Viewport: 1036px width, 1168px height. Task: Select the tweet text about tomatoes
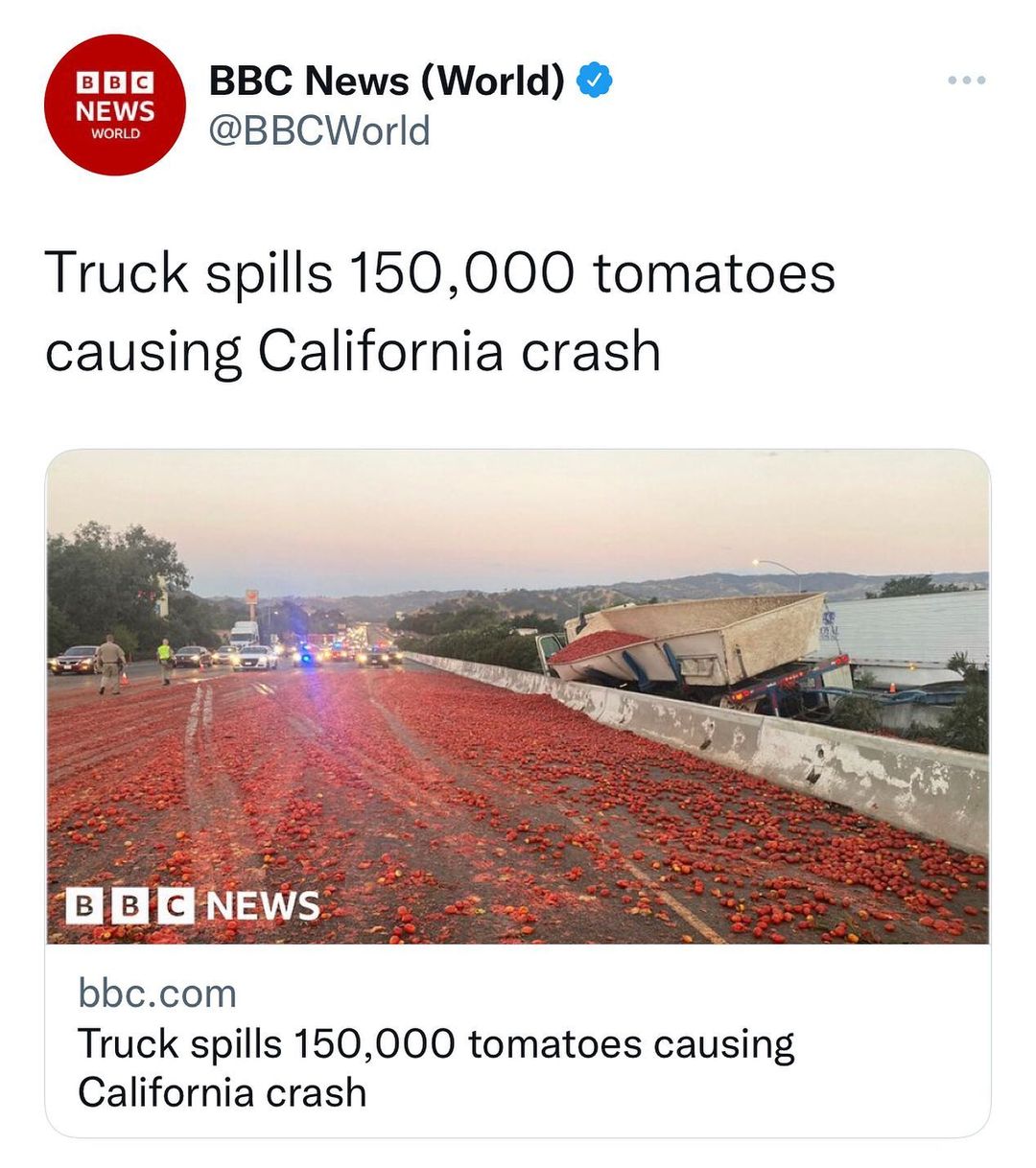pos(440,311)
